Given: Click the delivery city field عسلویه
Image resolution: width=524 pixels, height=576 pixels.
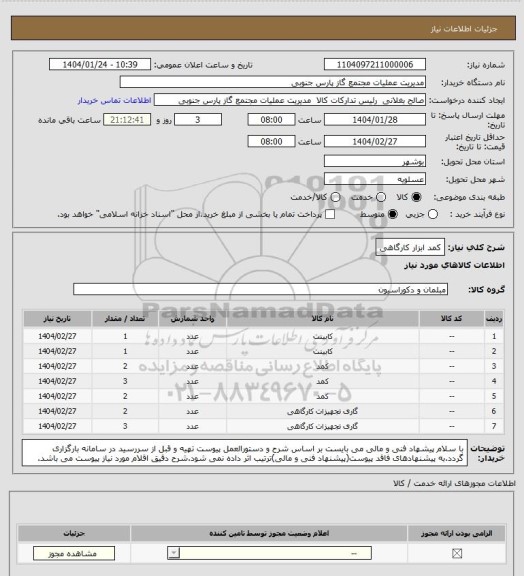Looking at the screenshot, I should pyautogui.click(x=375, y=179).
